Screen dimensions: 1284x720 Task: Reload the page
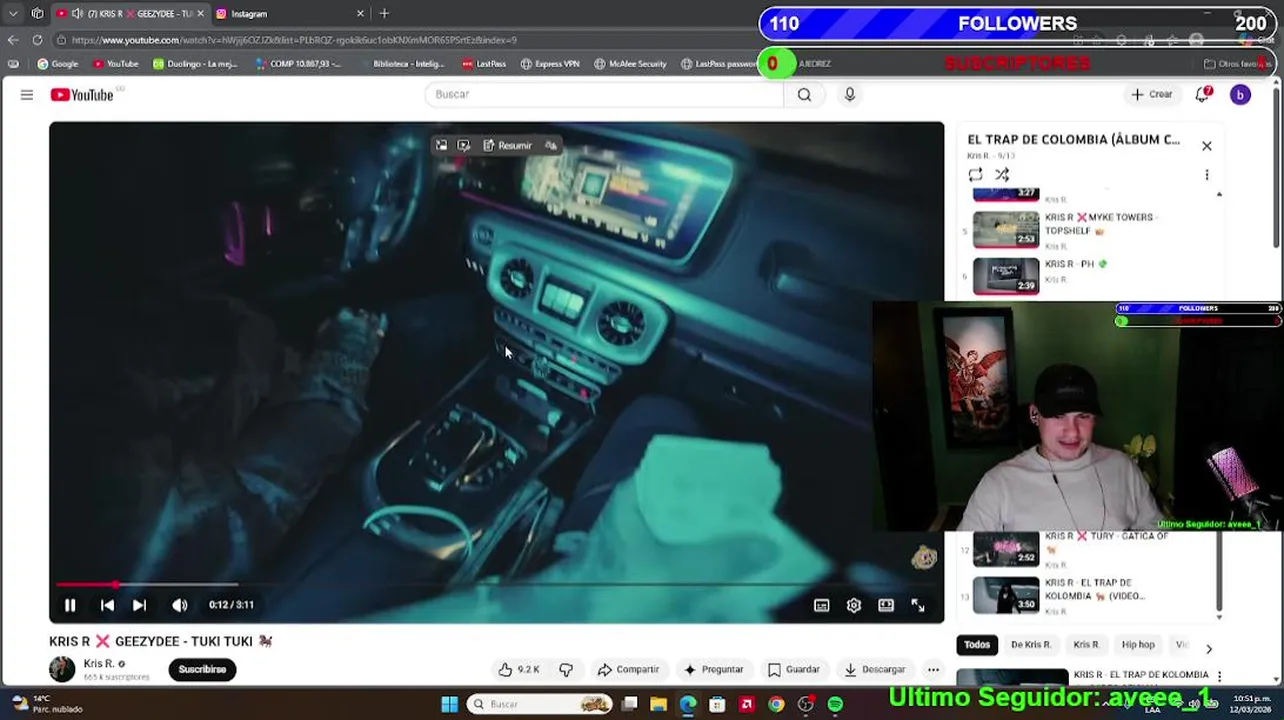(37, 40)
